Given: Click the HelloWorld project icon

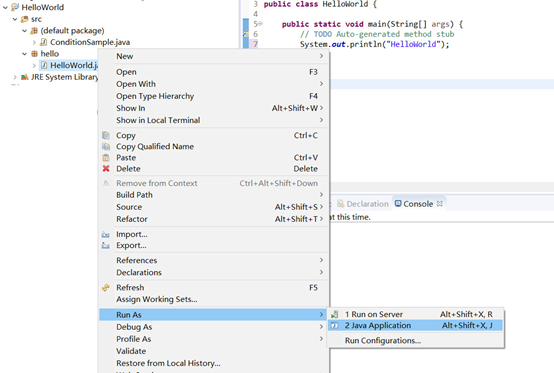Looking at the screenshot, I should (15, 7).
